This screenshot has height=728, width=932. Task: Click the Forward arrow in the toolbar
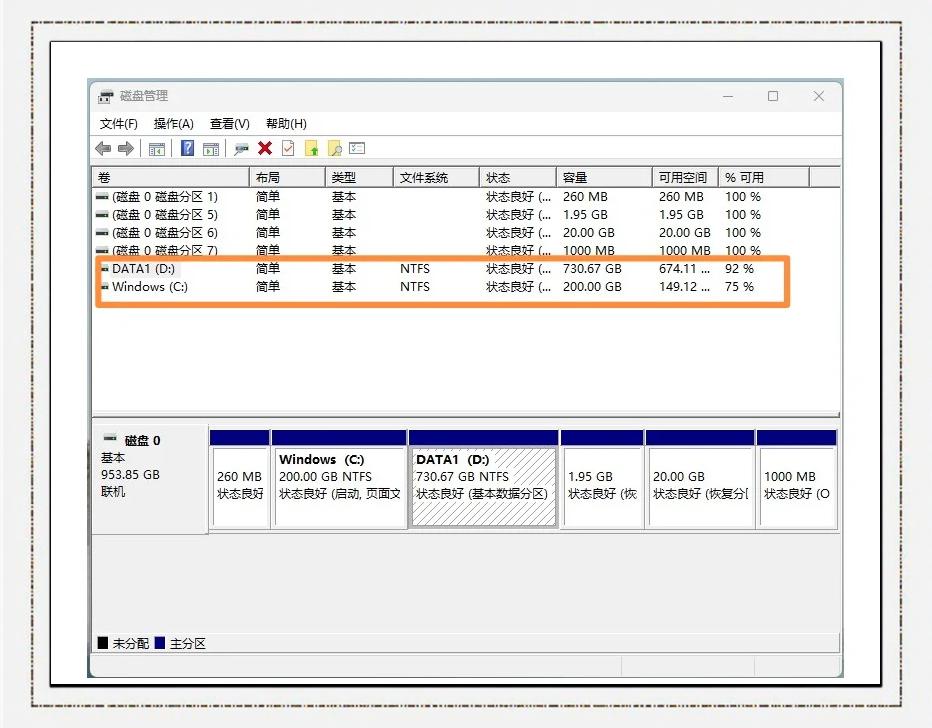pyautogui.click(x=126, y=149)
